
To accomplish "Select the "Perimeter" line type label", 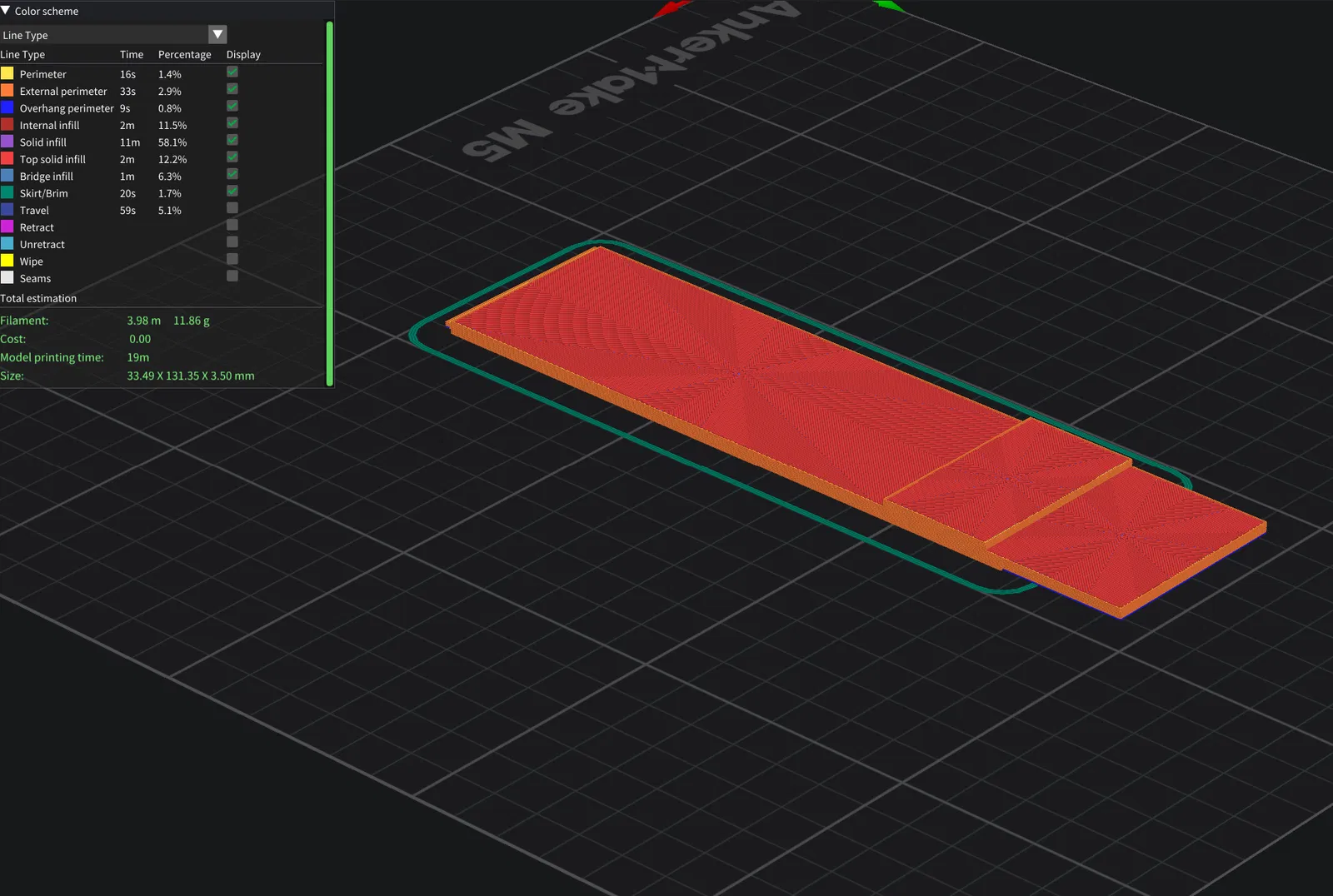I will (x=43, y=74).
